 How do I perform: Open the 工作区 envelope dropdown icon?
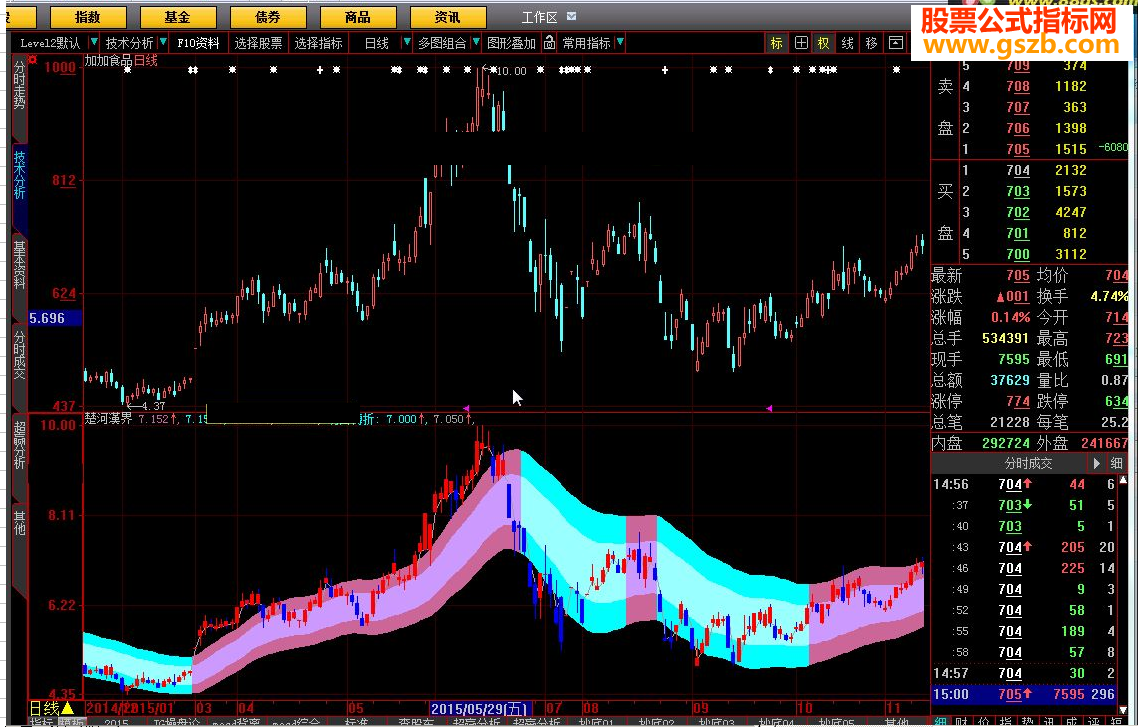pyautogui.click(x=571, y=16)
